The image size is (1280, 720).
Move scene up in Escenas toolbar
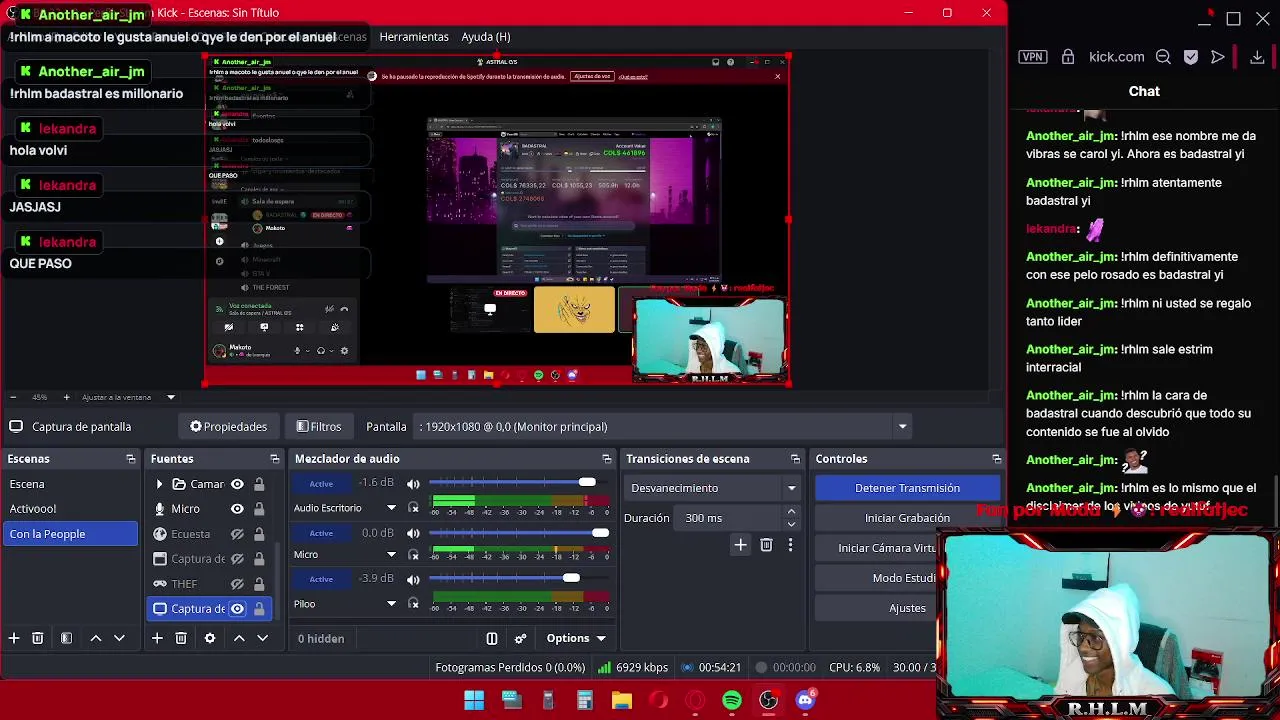pos(96,638)
